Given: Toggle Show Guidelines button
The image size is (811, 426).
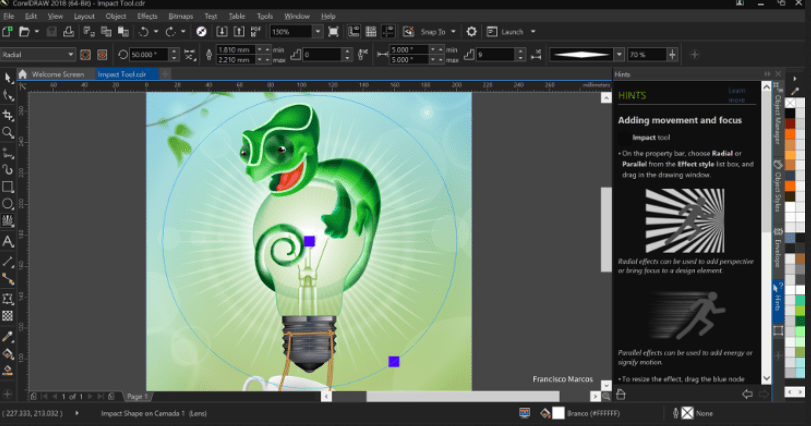Looking at the screenshot, I should (x=388, y=32).
